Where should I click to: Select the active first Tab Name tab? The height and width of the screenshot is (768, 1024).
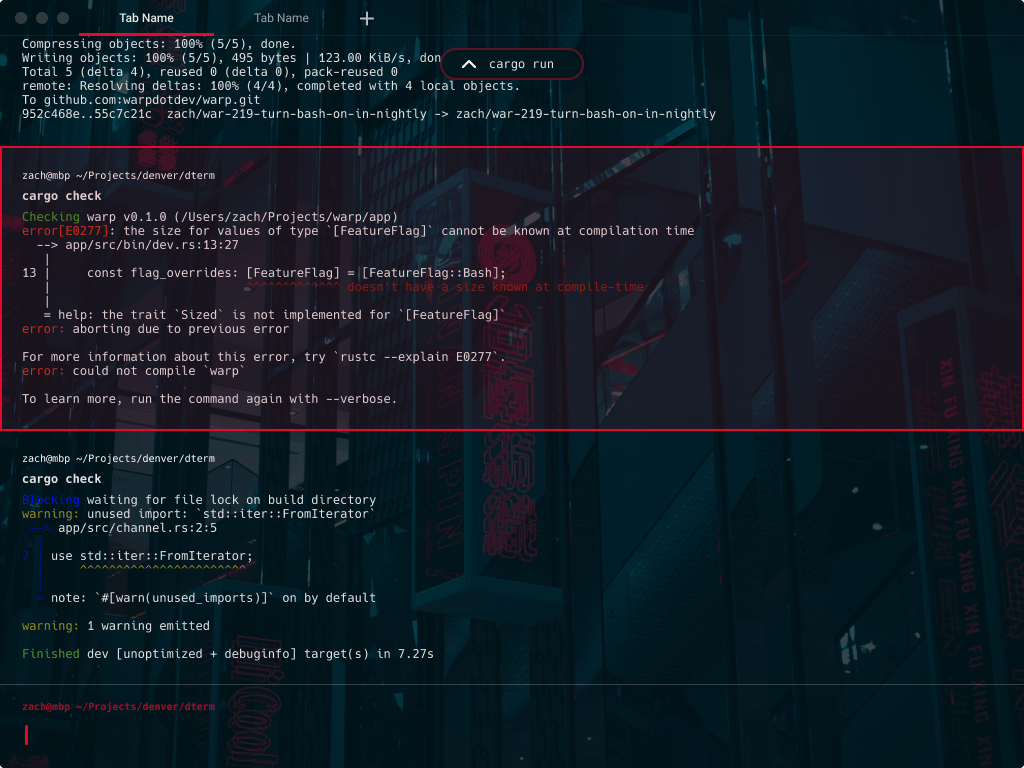coord(146,18)
